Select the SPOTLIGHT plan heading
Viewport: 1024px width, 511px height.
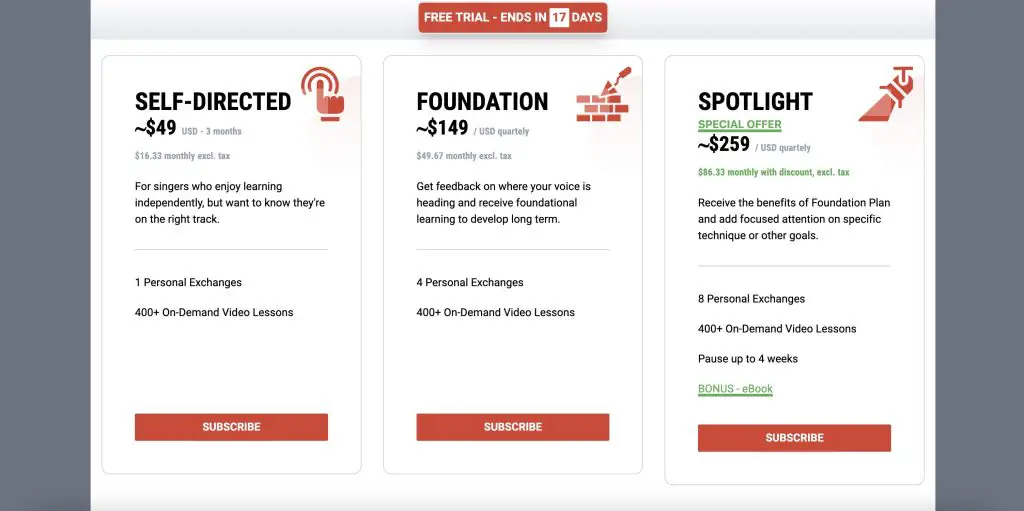click(756, 102)
